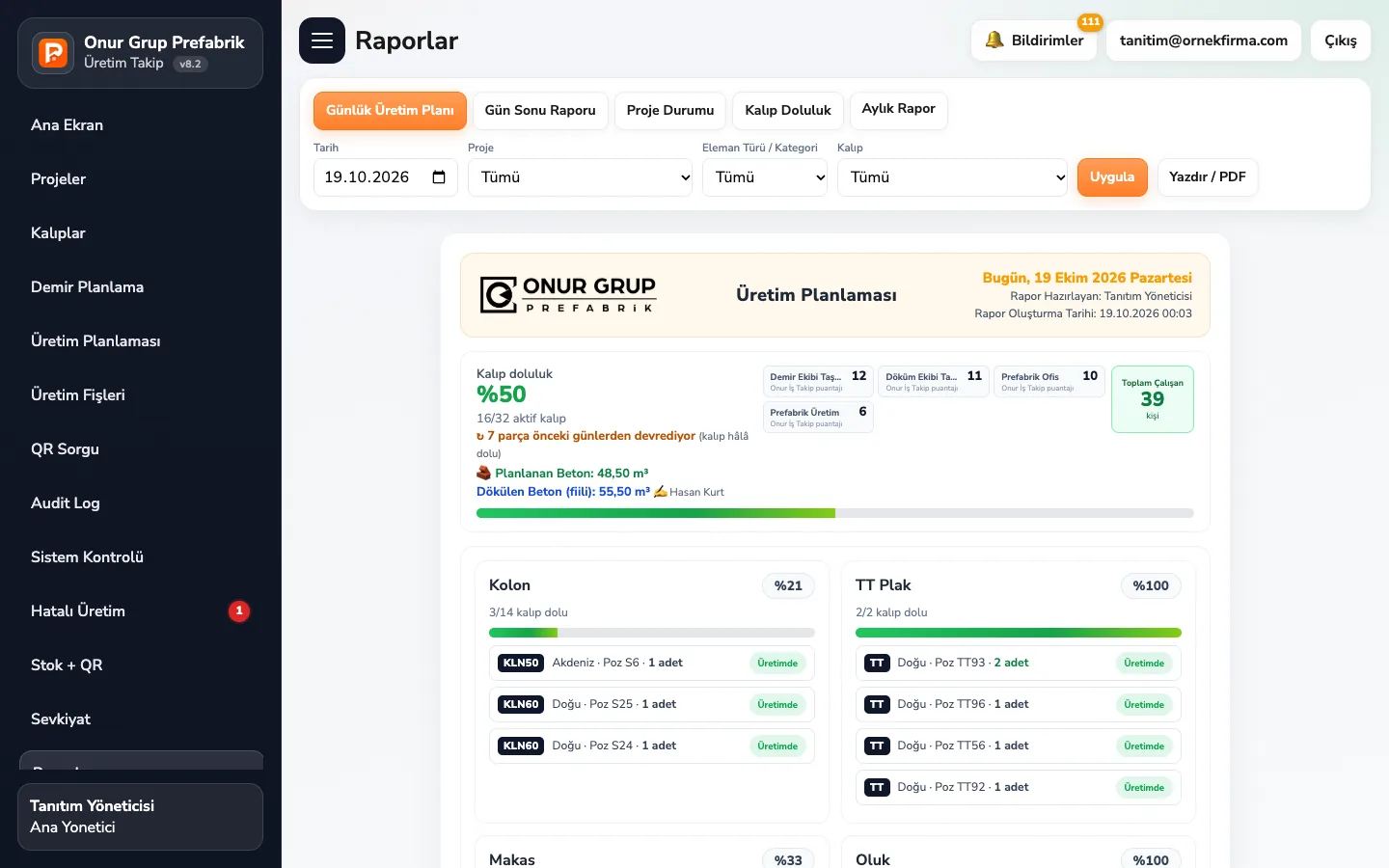Open QR Sorgu in sidebar
The width and height of the screenshot is (1389, 868).
pyautogui.click(x=140, y=449)
